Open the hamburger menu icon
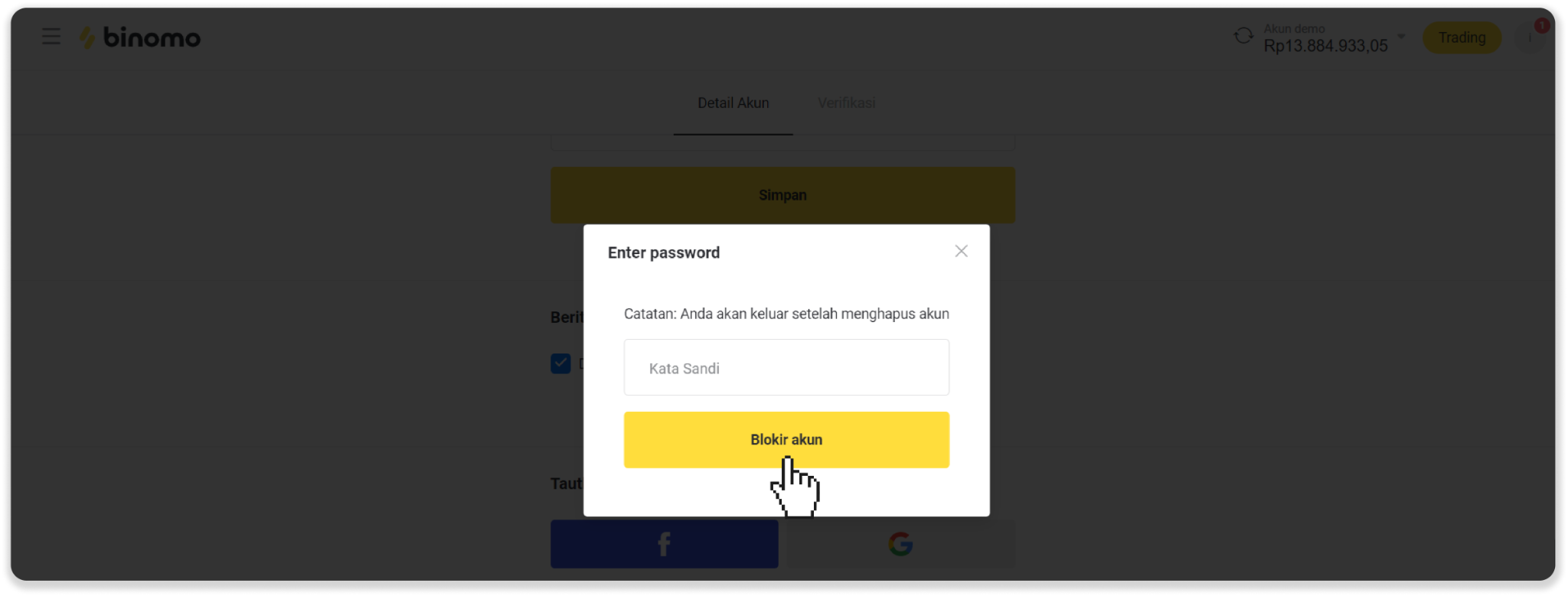1568x596 pixels. click(51, 37)
